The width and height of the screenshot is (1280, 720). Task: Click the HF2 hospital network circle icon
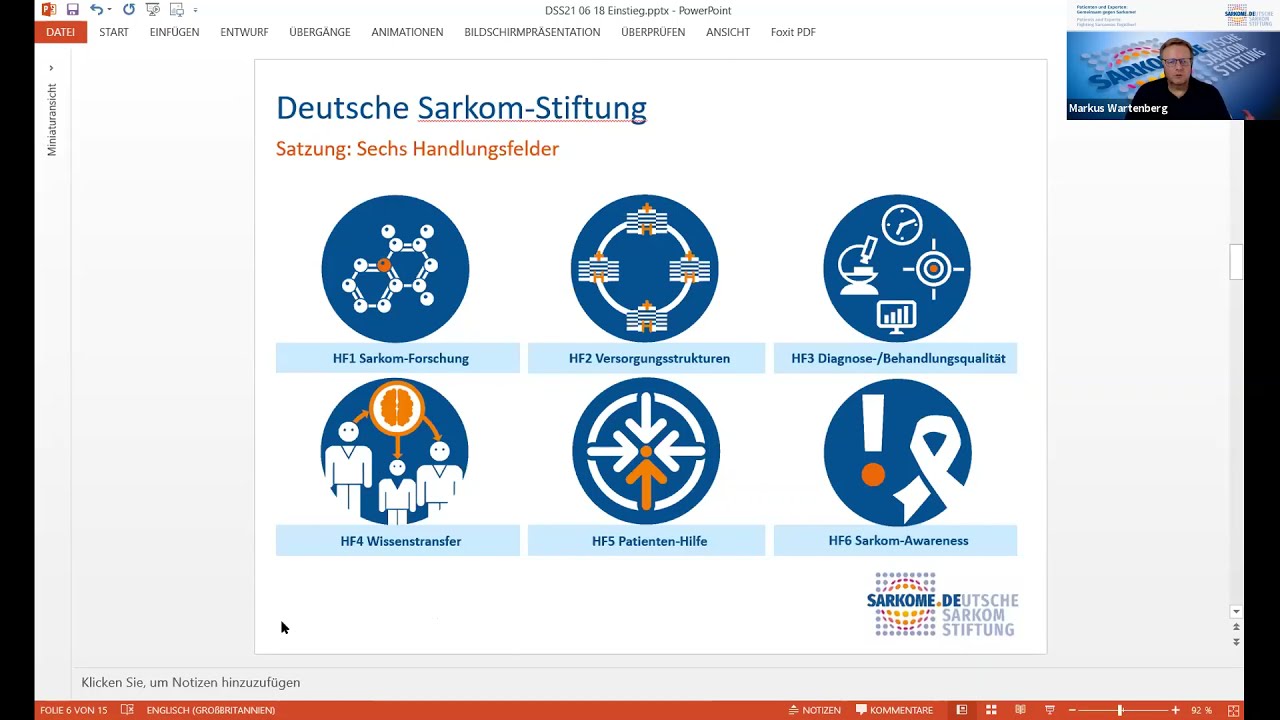pyautogui.click(x=645, y=269)
